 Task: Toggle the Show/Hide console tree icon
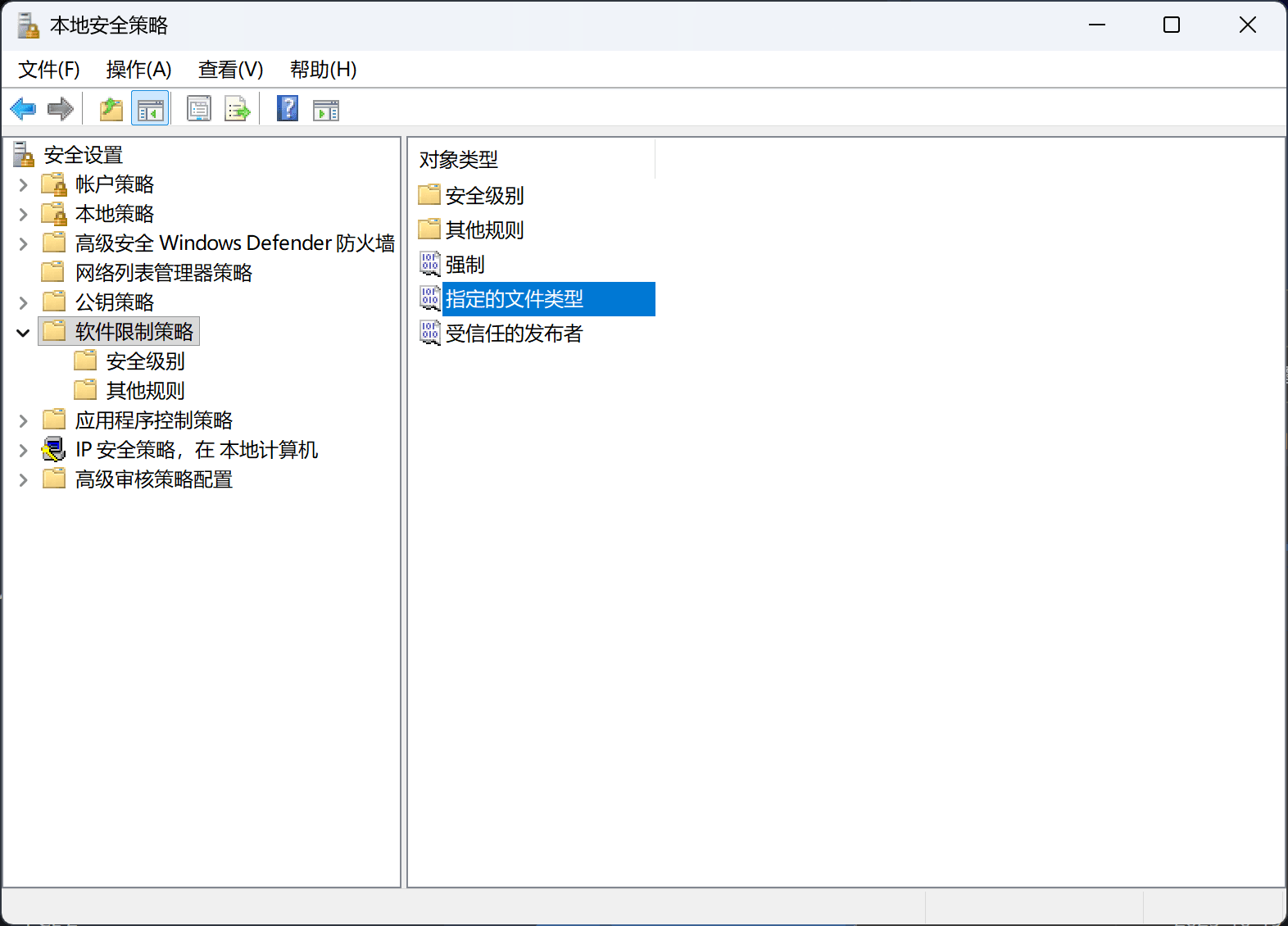tap(150, 109)
